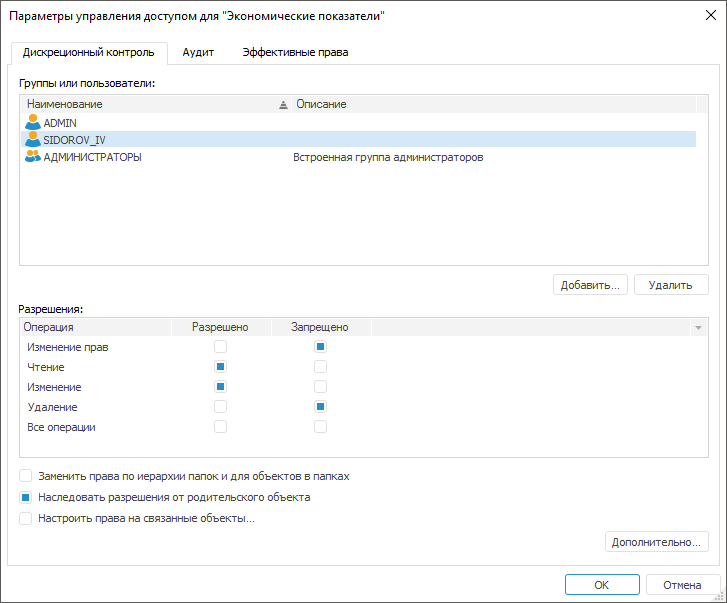This screenshot has width=727, height=603.
Task: Allow Чтение in Разрешено column
Action: click(x=221, y=367)
